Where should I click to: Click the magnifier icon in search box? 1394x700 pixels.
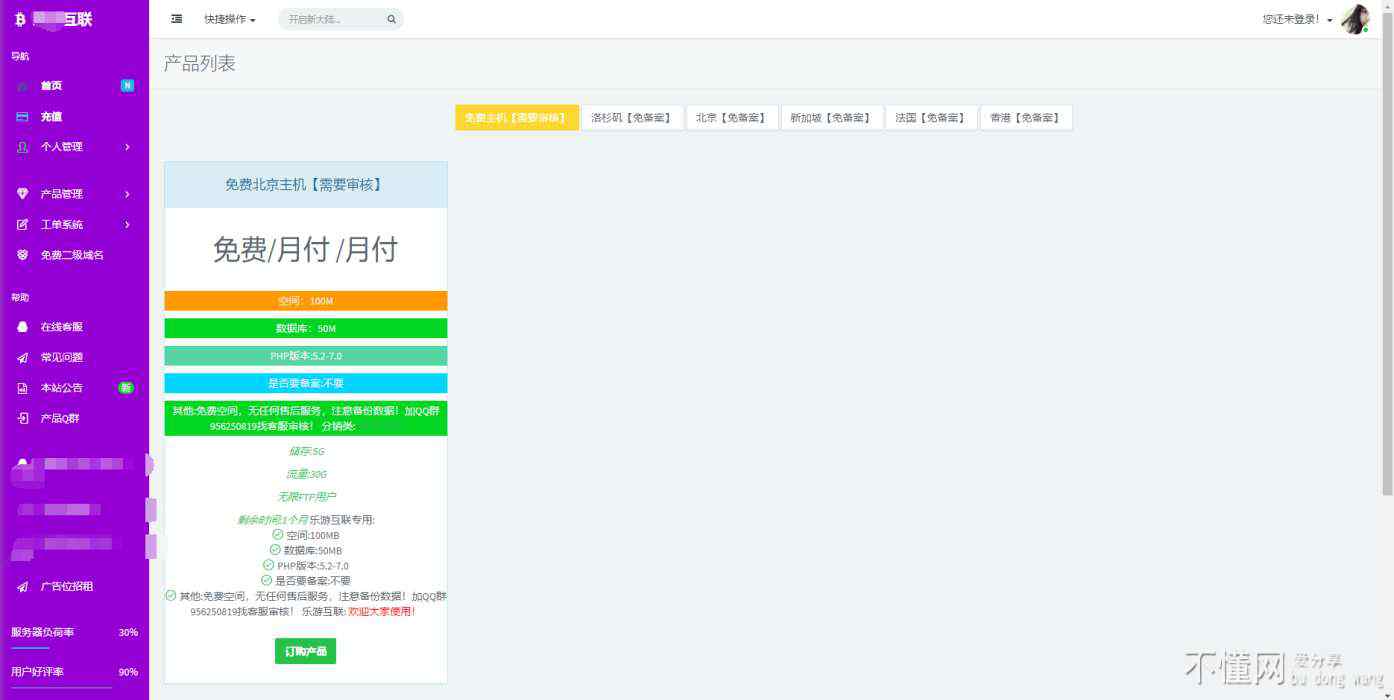[x=391, y=19]
